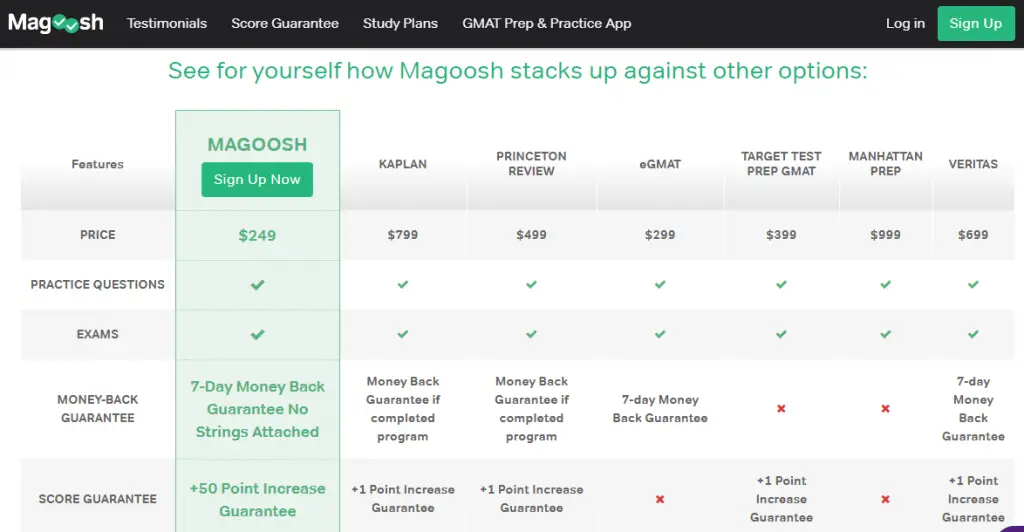This screenshot has height=532, width=1024.
Task: Click the green Sign Up button
Action: [976, 23]
